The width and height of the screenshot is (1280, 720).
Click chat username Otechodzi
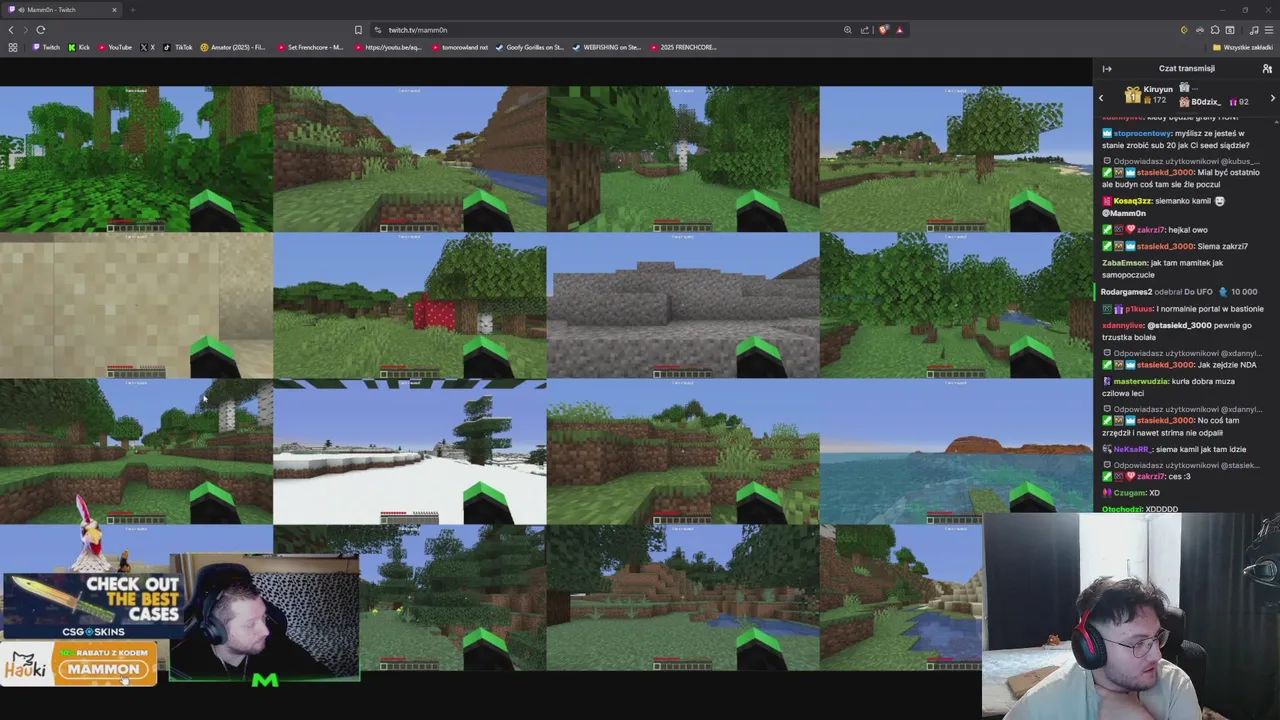pyautogui.click(x=1122, y=509)
